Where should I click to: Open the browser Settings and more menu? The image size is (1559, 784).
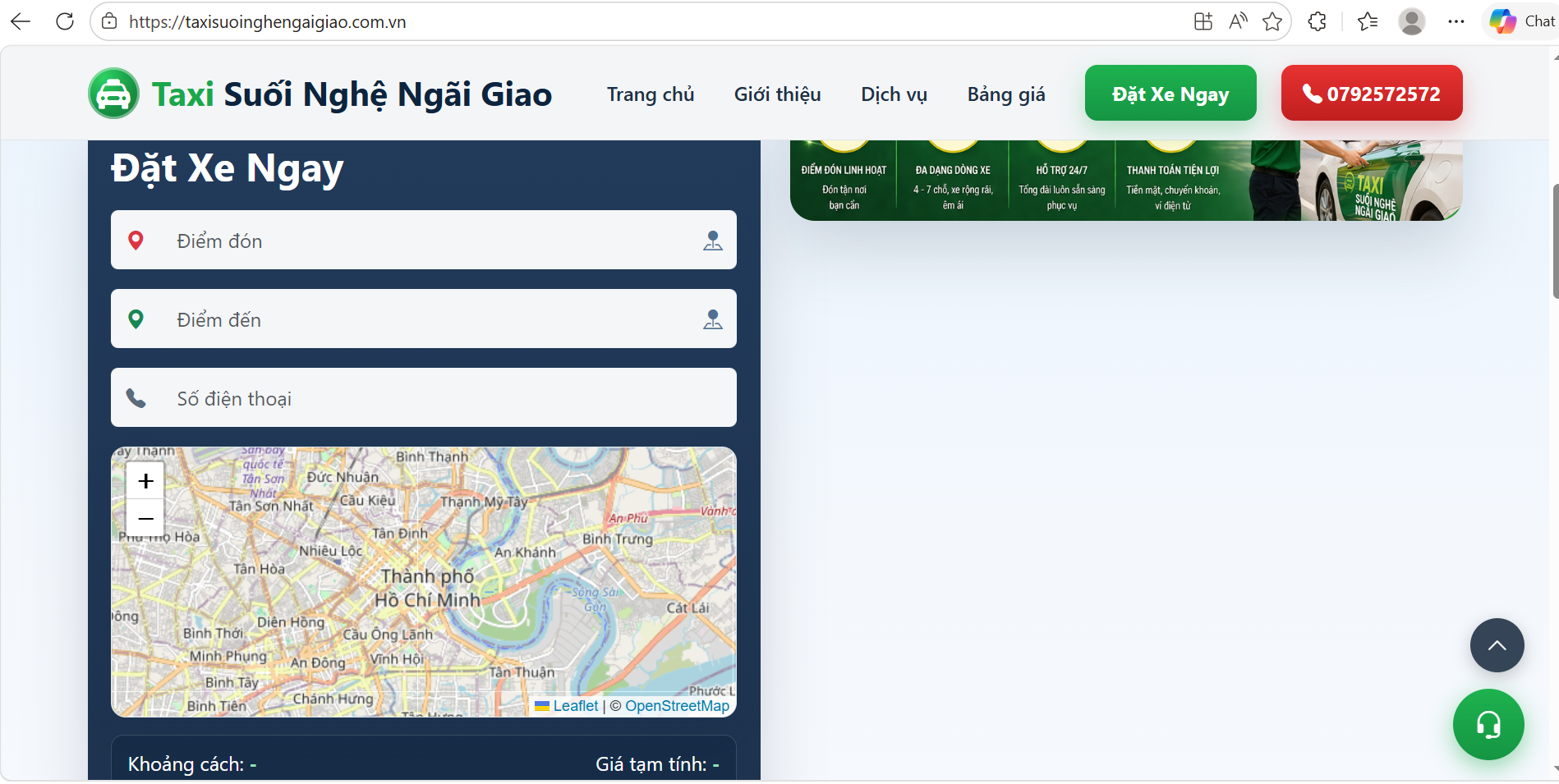[x=1456, y=21]
